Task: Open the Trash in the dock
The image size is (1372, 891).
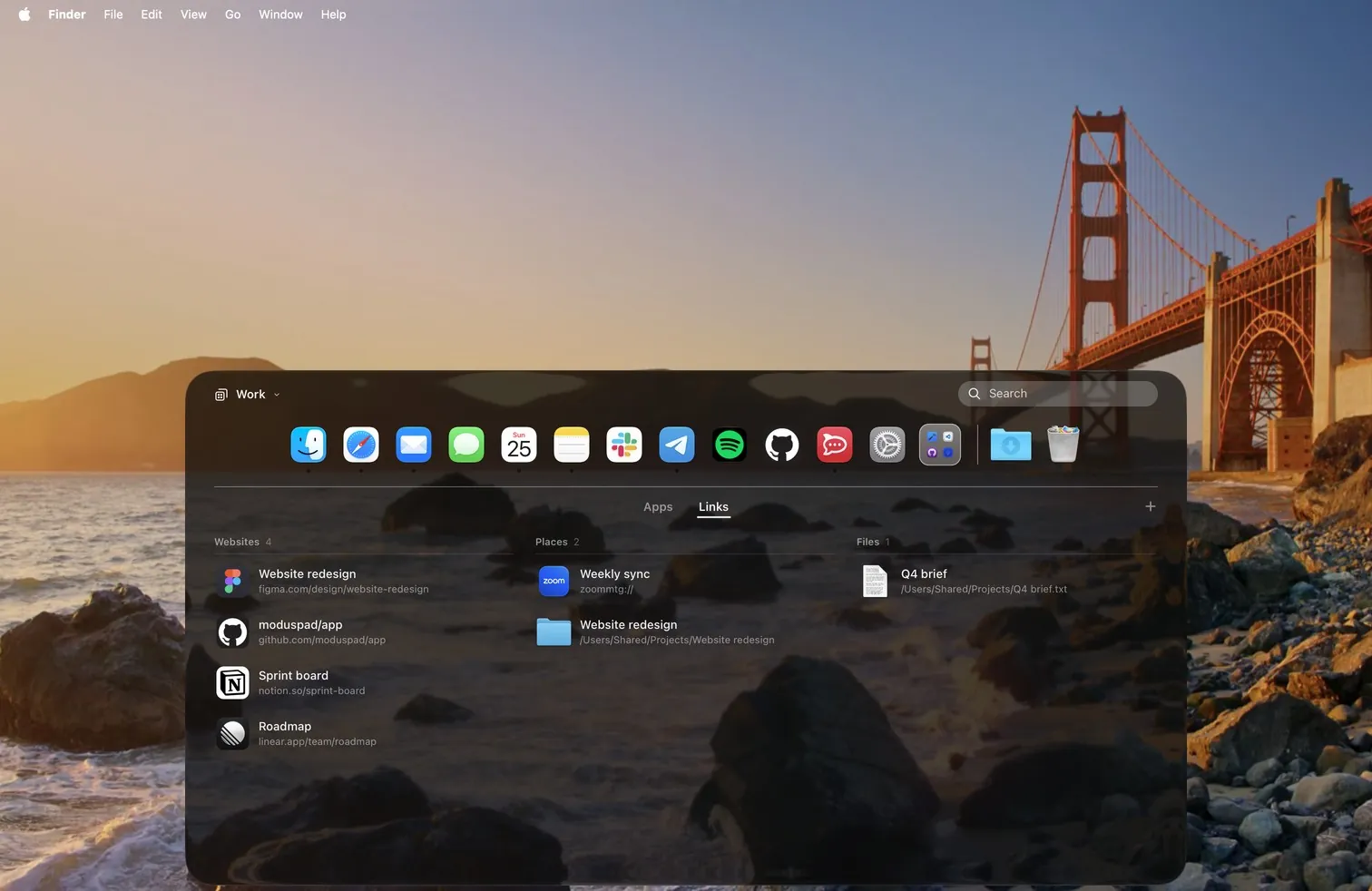Action: [x=1063, y=445]
